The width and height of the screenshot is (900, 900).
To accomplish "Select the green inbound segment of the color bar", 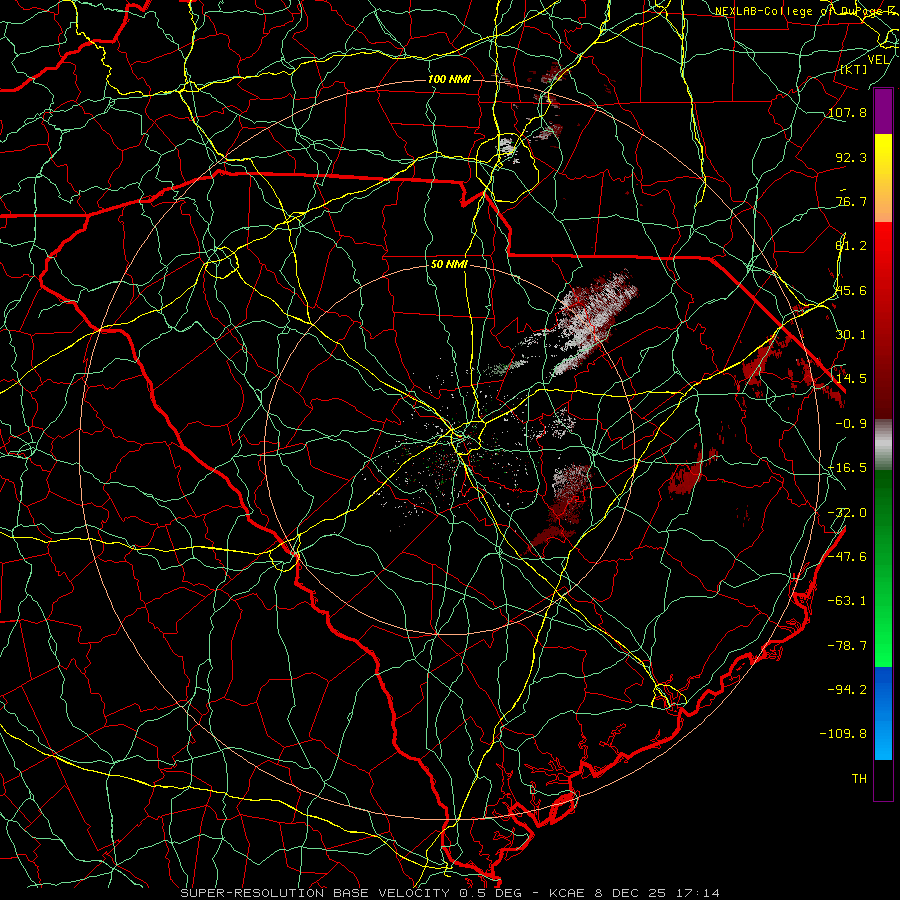I will 883,568.
